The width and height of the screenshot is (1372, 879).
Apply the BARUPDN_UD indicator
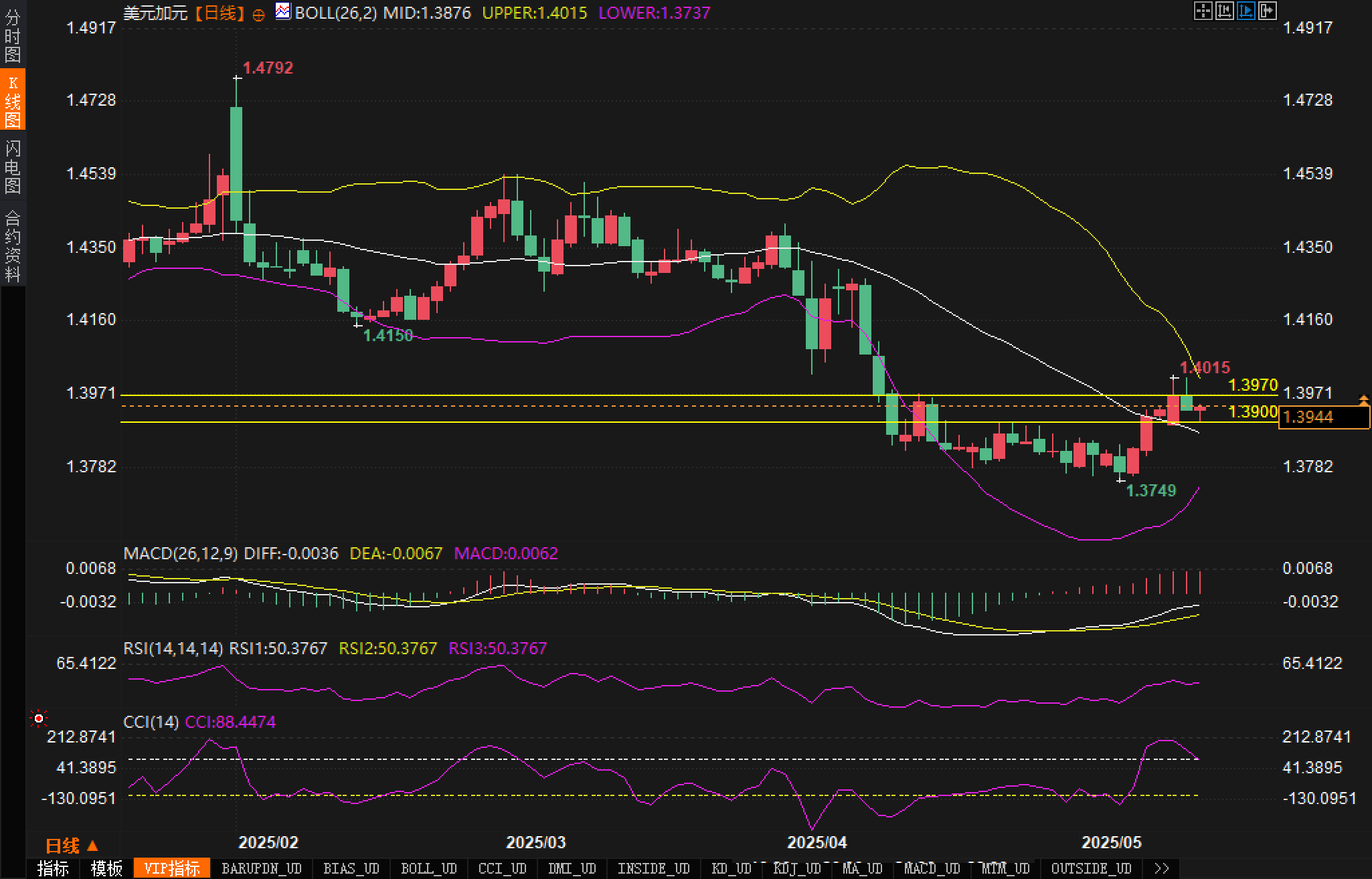tap(262, 868)
